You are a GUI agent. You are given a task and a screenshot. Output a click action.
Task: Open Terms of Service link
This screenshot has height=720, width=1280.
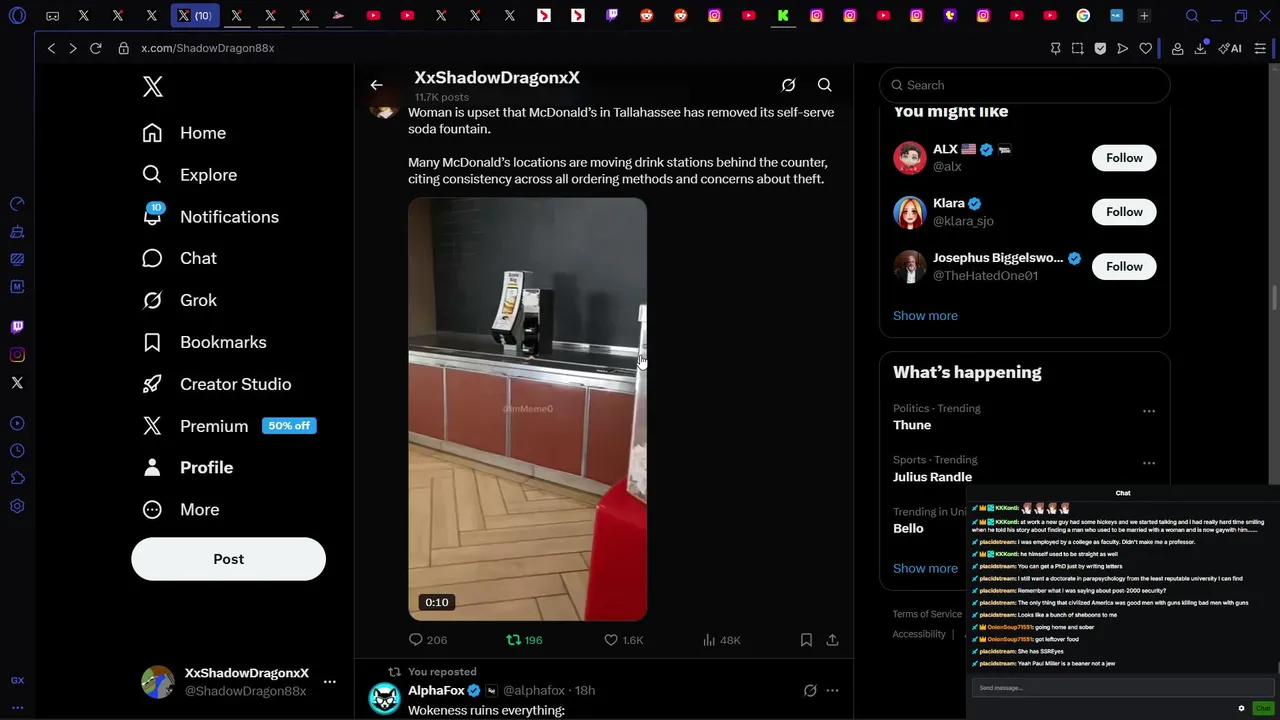point(927,614)
